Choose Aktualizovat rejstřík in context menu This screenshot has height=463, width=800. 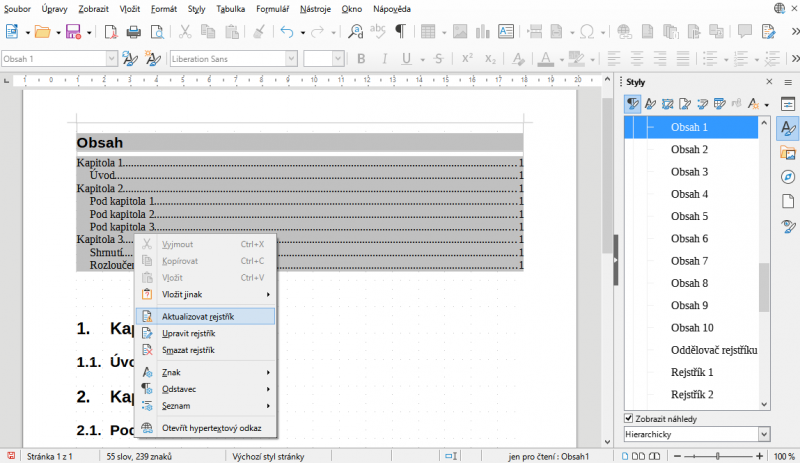pyautogui.click(x=206, y=316)
